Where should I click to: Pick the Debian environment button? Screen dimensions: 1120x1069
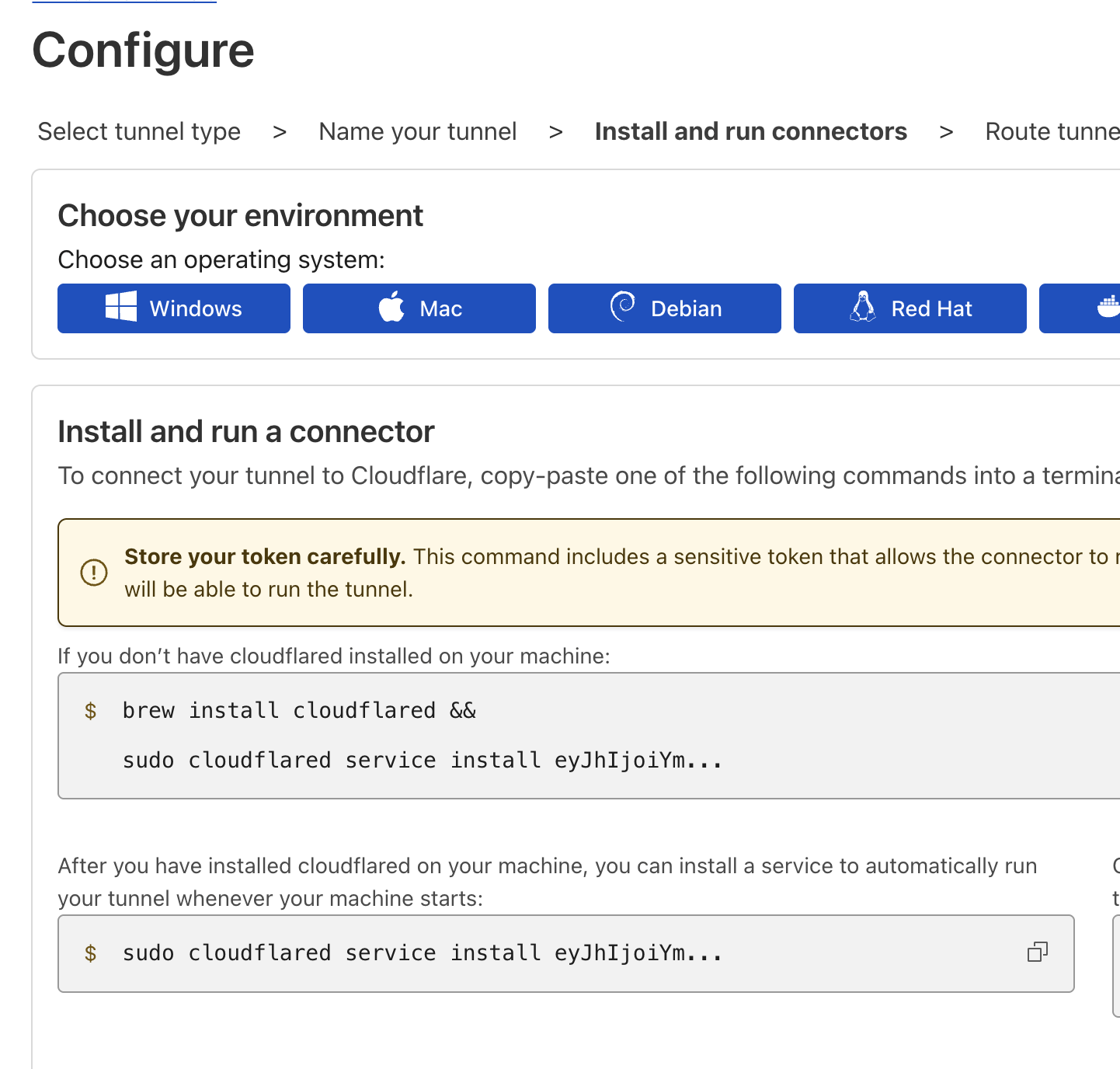click(x=665, y=308)
